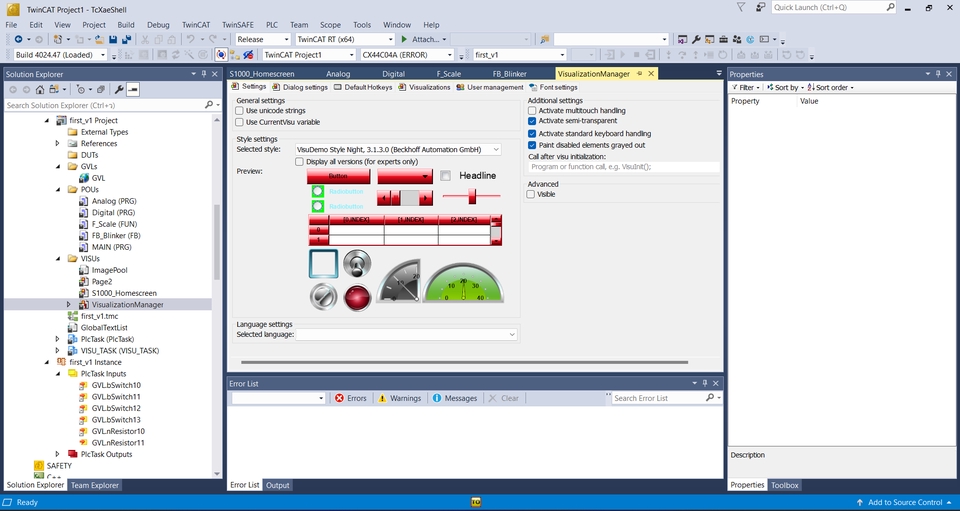Viewport: 960px width, 511px height.
Task: Uncheck Paint disabled elements grayed out
Action: 532,145
